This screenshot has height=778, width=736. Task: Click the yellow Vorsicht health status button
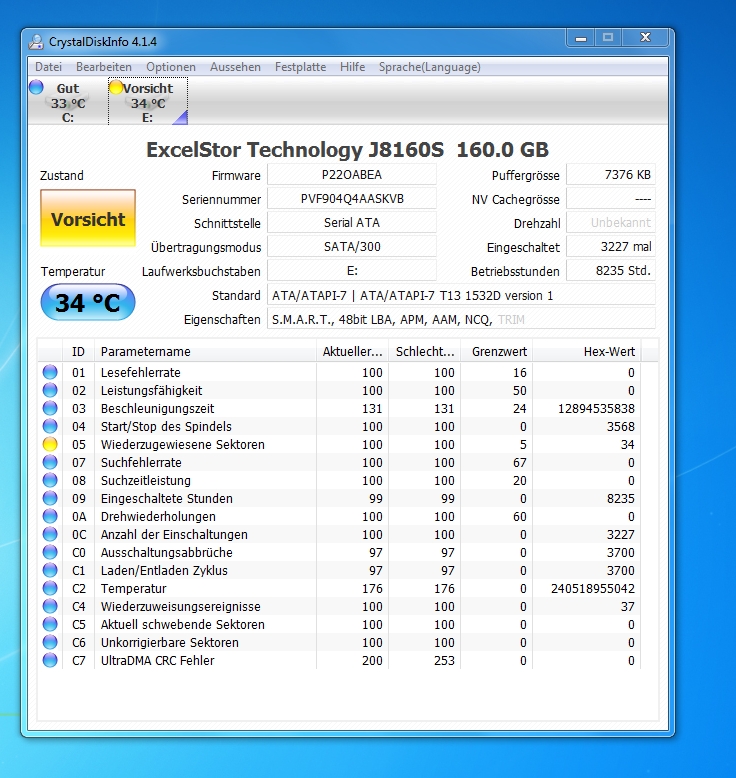[88, 218]
